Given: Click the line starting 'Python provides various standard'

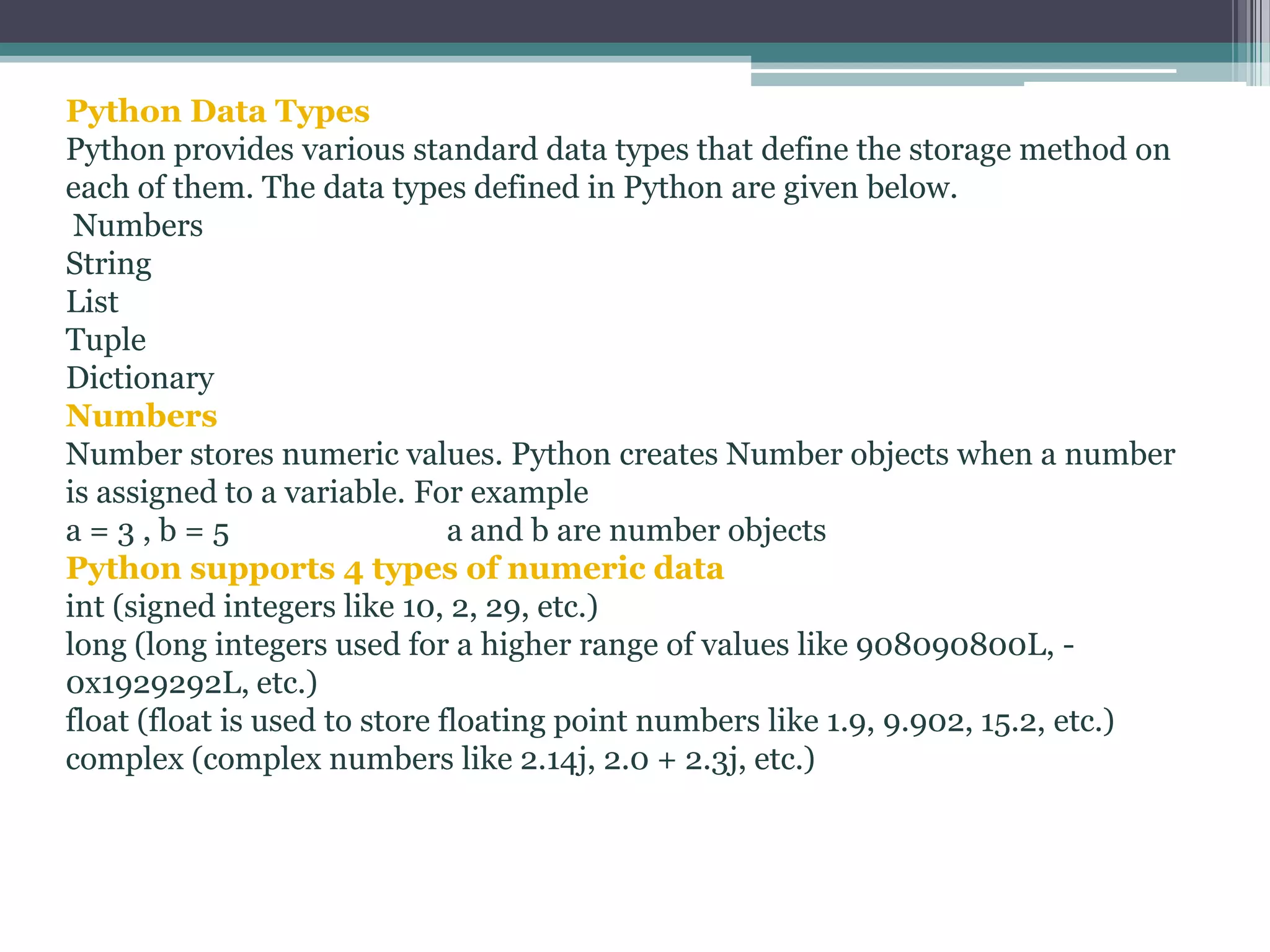Looking at the screenshot, I should tap(618, 151).
